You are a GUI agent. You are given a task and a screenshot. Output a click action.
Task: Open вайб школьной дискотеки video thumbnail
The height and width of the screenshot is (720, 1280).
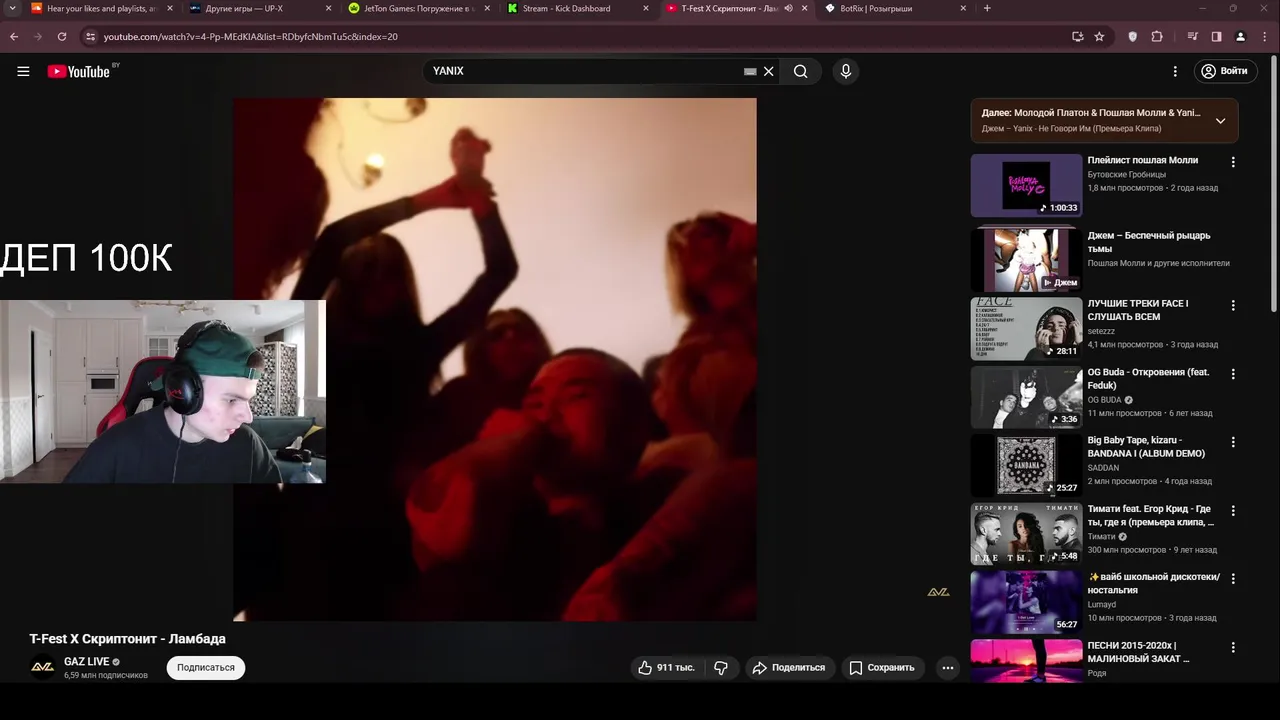[1026, 602]
